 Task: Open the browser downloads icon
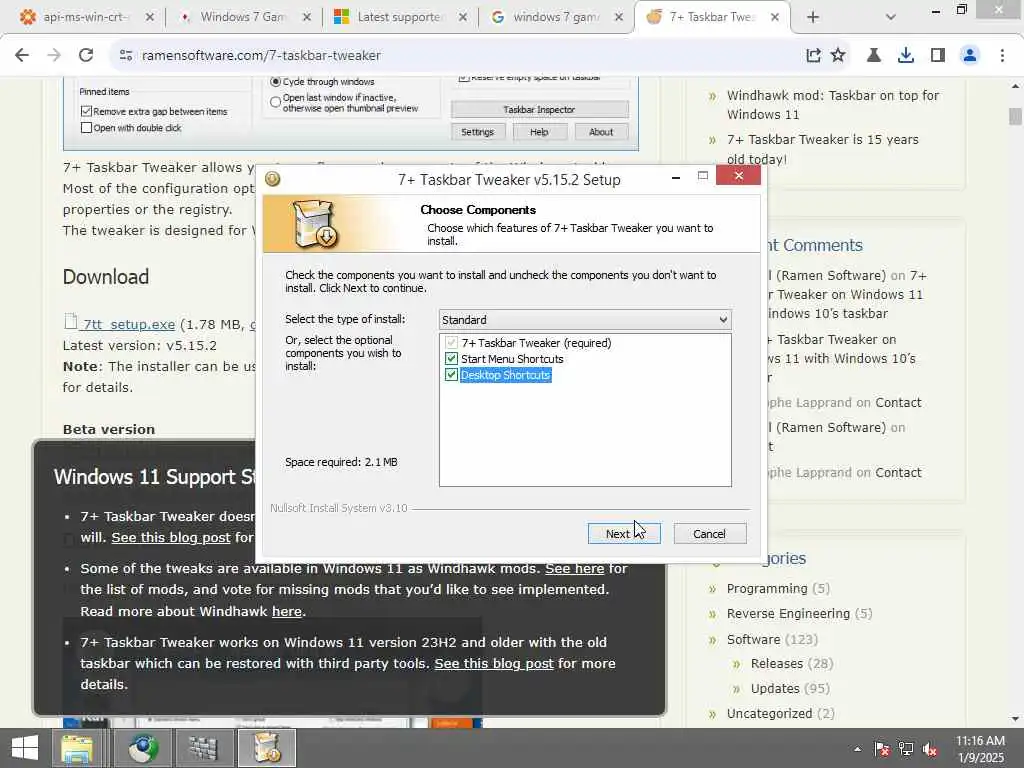click(x=906, y=56)
